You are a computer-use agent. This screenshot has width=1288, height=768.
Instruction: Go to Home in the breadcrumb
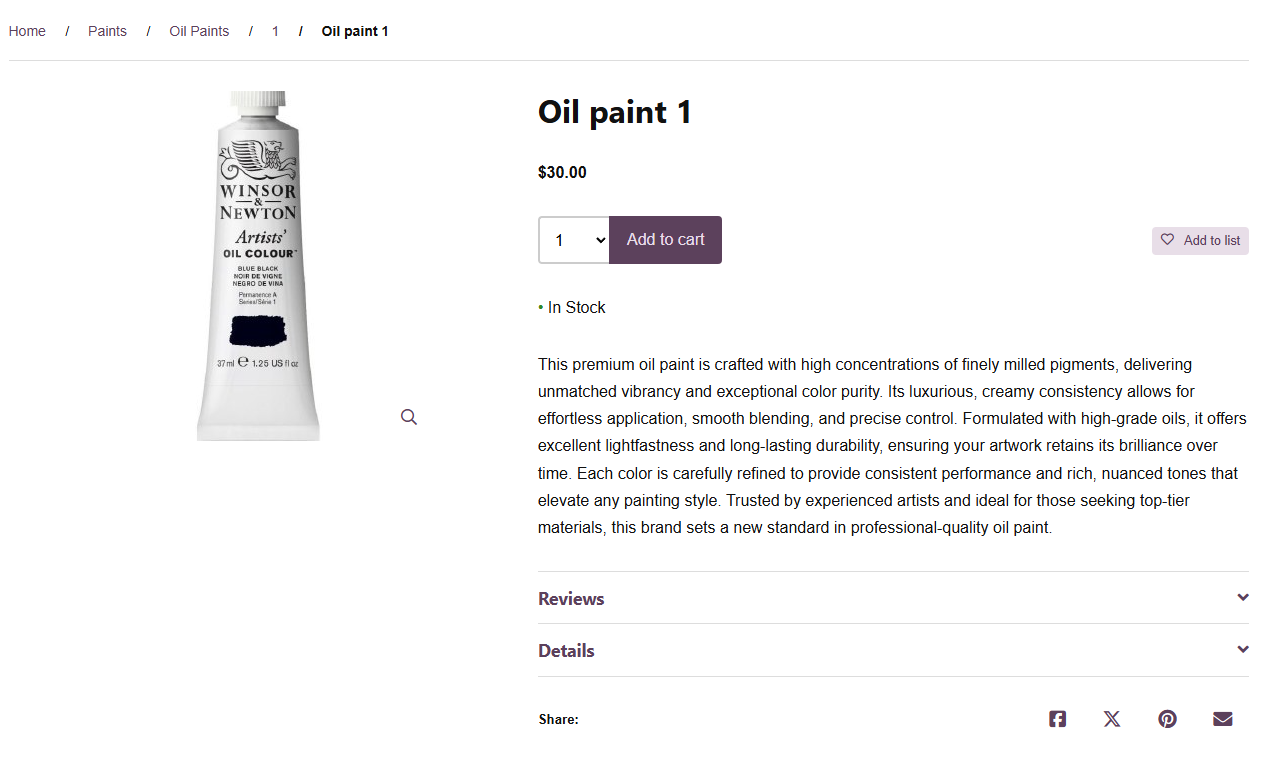(27, 31)
